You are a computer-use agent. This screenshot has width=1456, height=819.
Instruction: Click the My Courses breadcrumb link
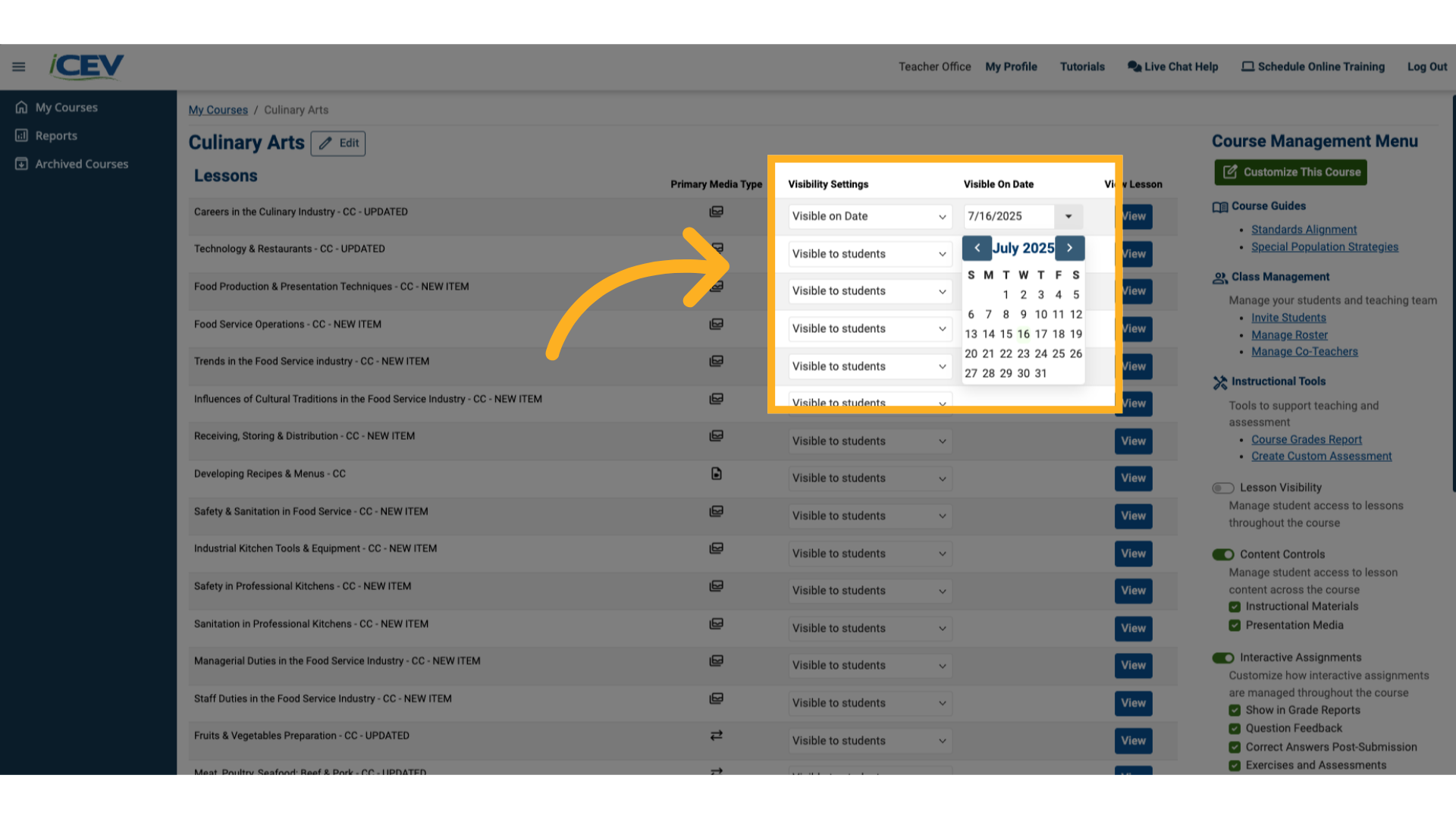[x=218, y=110]
